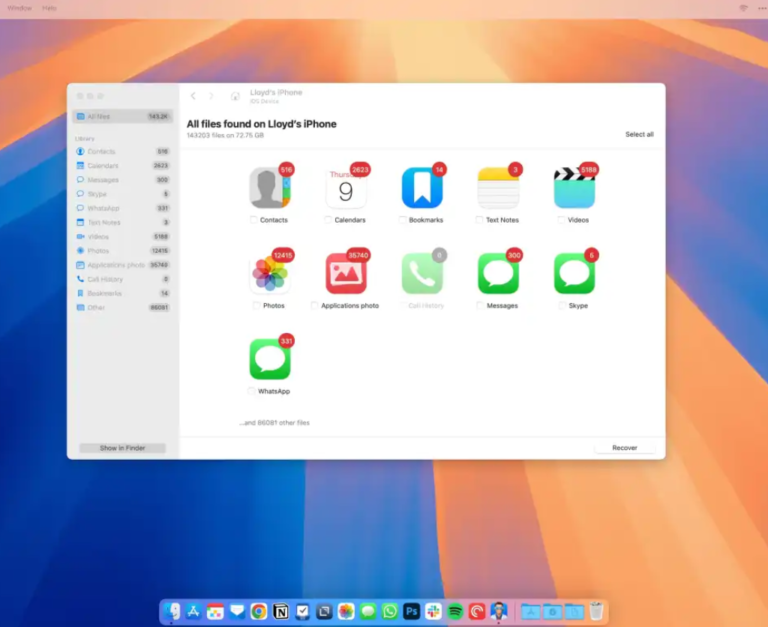Tick the Bookmarks checkbox

403,220
